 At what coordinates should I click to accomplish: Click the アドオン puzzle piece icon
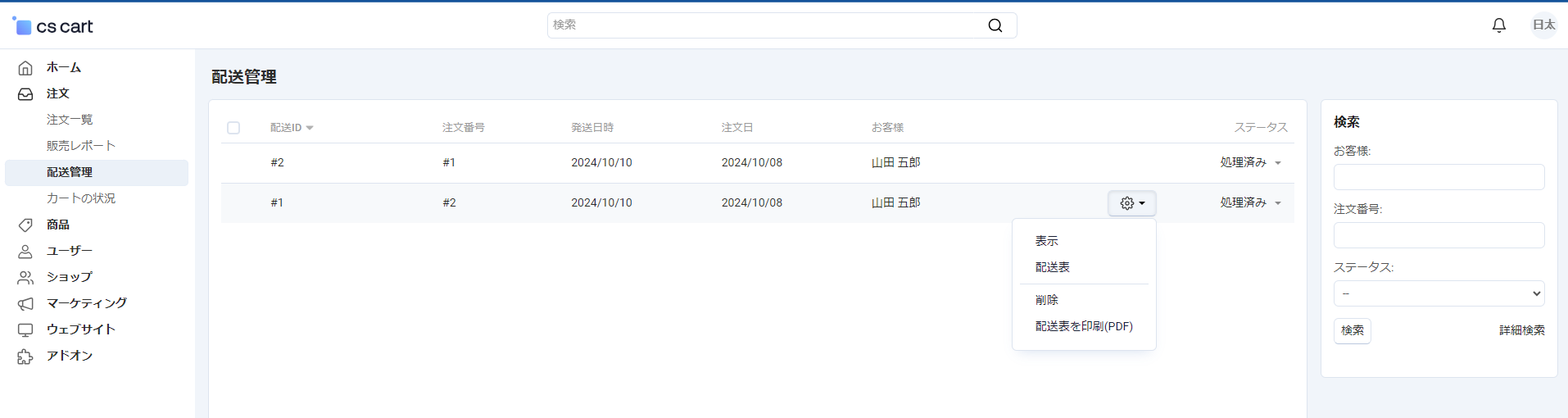click(25, 357)
